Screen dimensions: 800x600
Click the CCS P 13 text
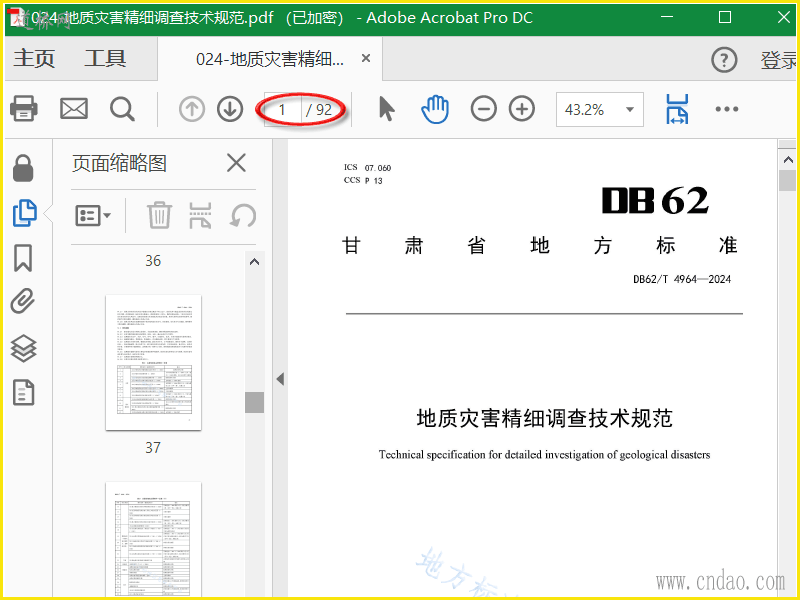pyautogui.click(x=363, y=180)
